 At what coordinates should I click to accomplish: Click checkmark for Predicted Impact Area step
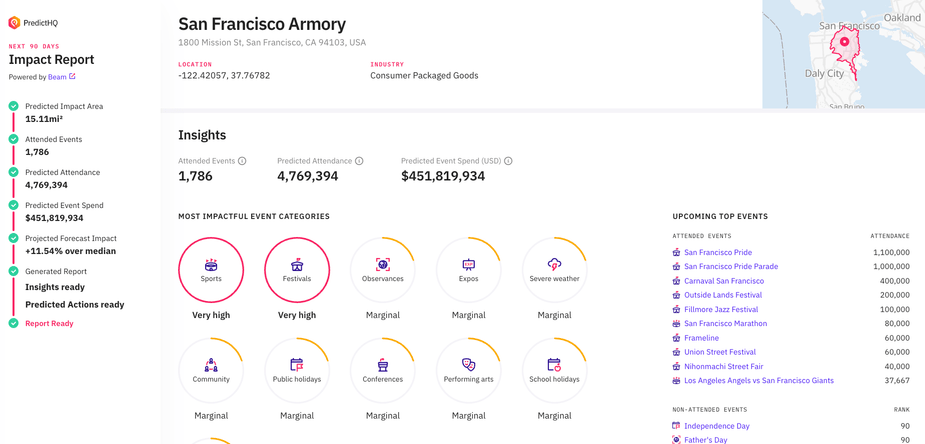point(13,106)
